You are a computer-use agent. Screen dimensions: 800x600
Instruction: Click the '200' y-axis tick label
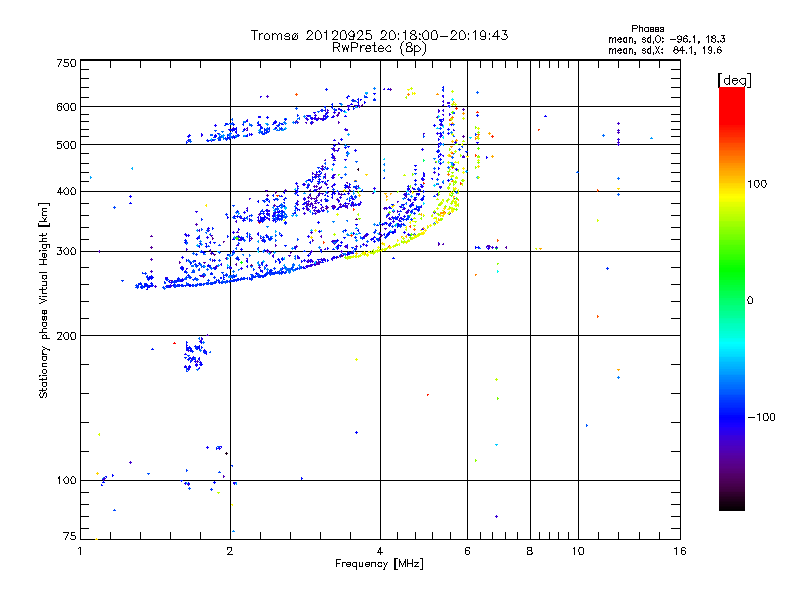click(67, 336)
